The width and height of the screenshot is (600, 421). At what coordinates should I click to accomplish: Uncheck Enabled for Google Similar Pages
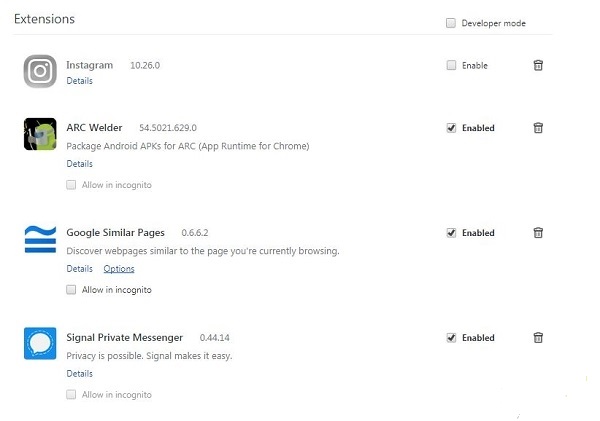pos(451,233)
